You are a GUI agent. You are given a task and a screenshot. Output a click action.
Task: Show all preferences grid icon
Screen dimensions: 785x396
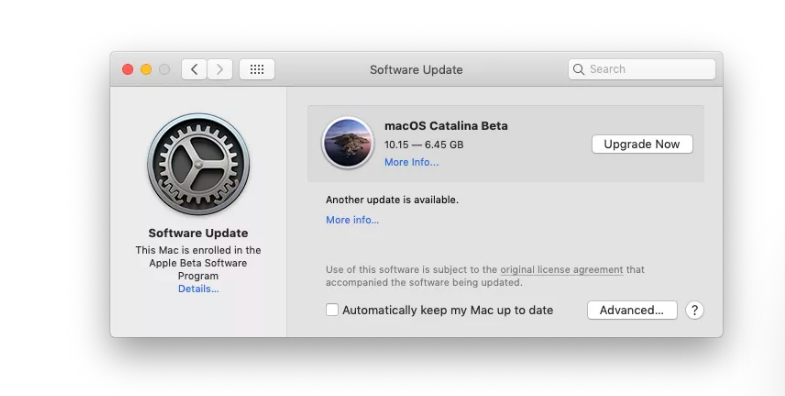tap(257, 69)
